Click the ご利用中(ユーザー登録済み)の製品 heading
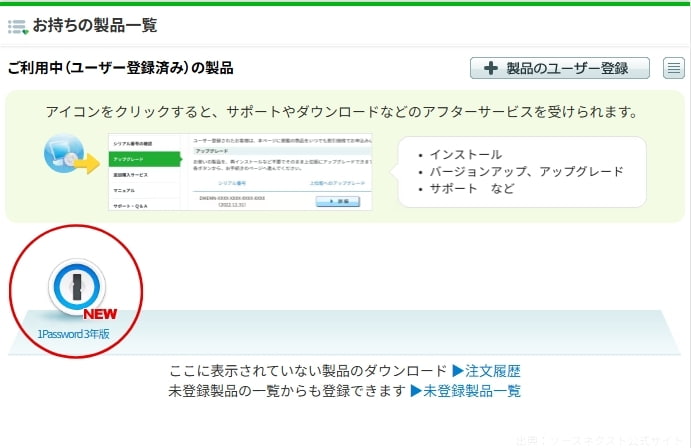Image resolution: width=691 pixels, height=448 pixels. [x=121, y=68]
